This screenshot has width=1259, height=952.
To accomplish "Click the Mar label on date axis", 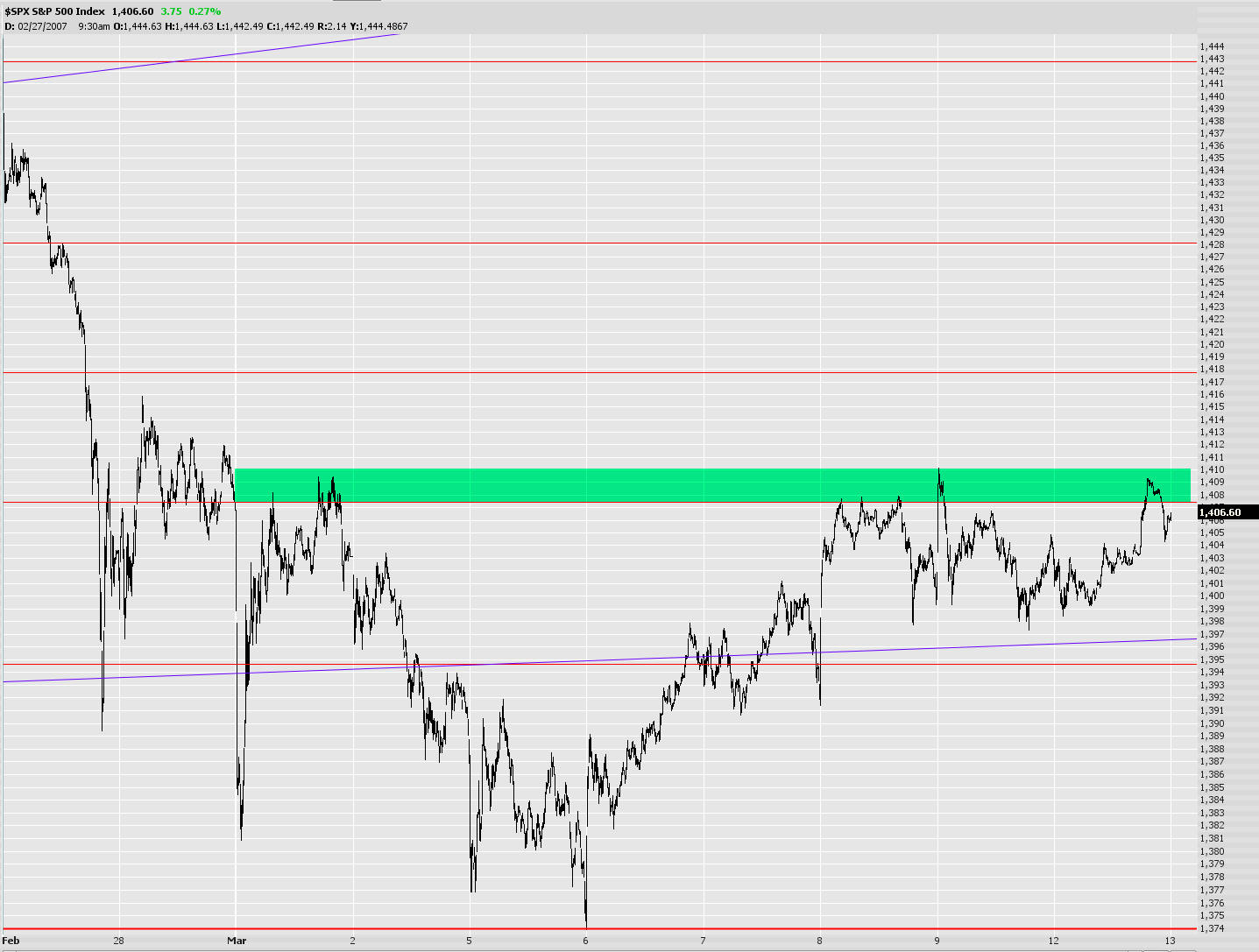I will pyautogui.click(x=237, y=941).
